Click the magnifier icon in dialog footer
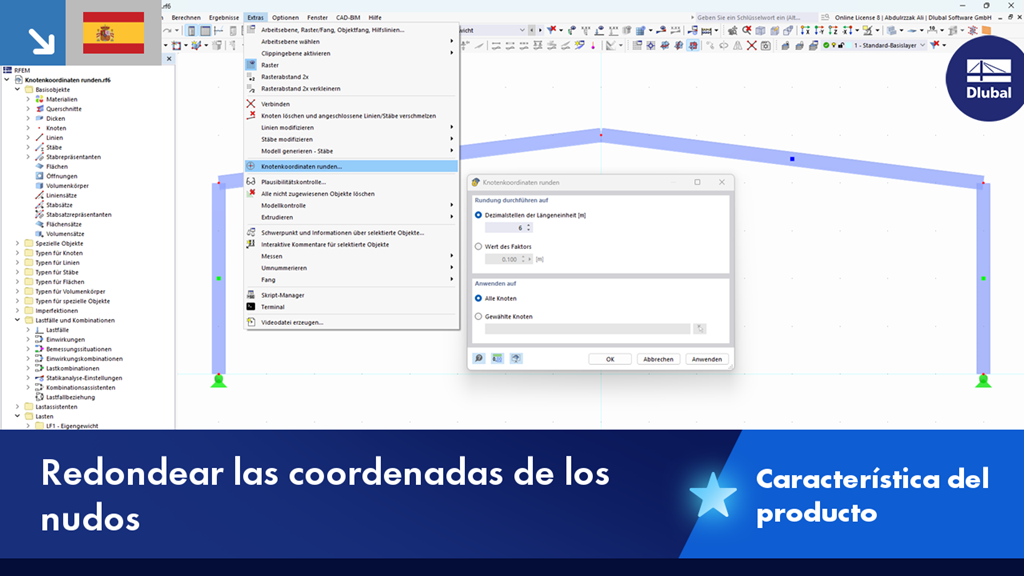1024x576 pixels. point(479,359)
